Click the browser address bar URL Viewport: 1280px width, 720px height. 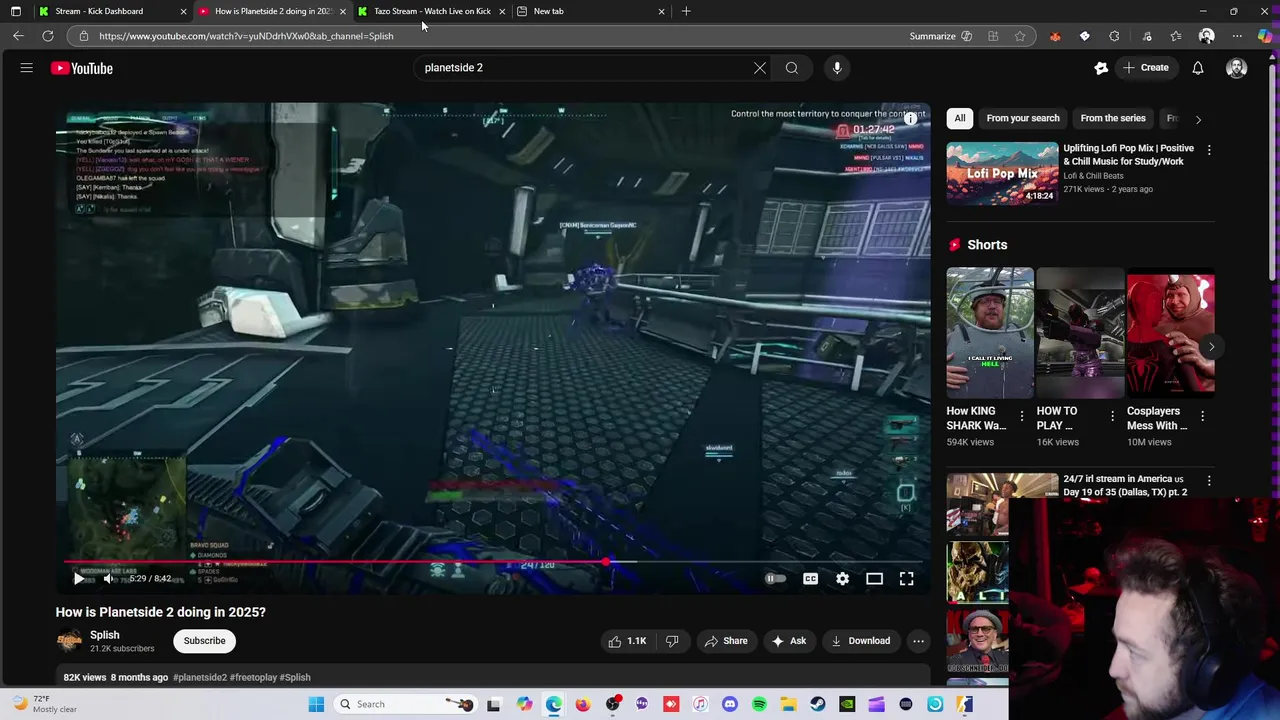pyautogui.click(x=246, y=36)
